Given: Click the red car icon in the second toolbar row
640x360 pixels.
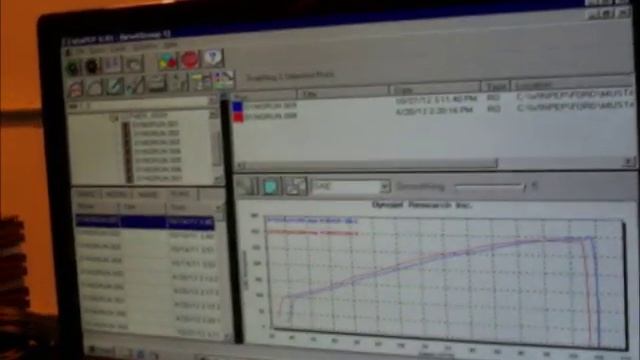Looking at the screenshot, I should pos(75,89).
